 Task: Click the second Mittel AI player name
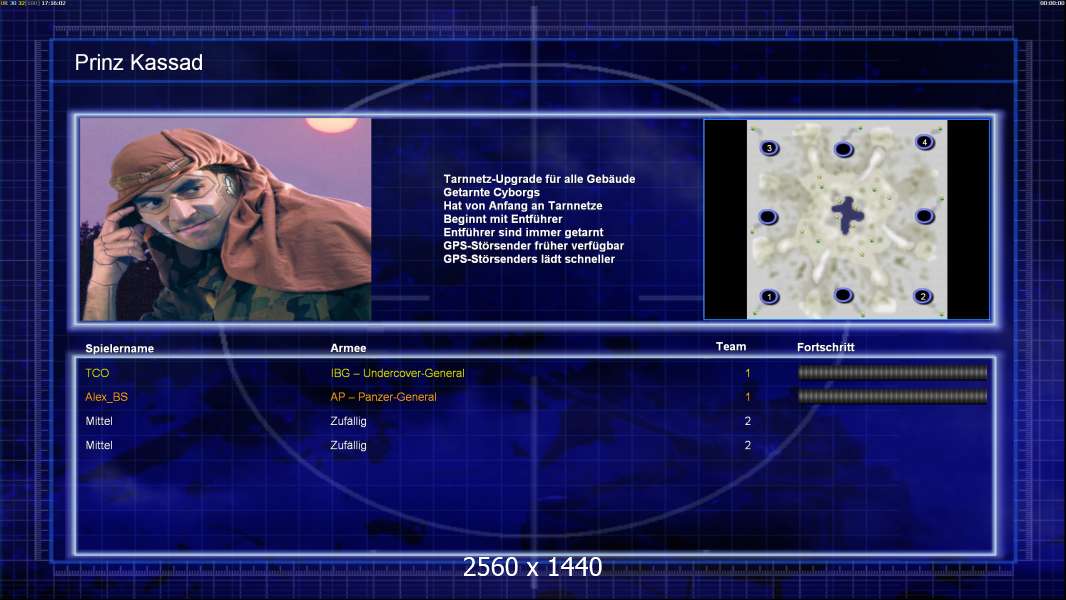tap(99, 445)
